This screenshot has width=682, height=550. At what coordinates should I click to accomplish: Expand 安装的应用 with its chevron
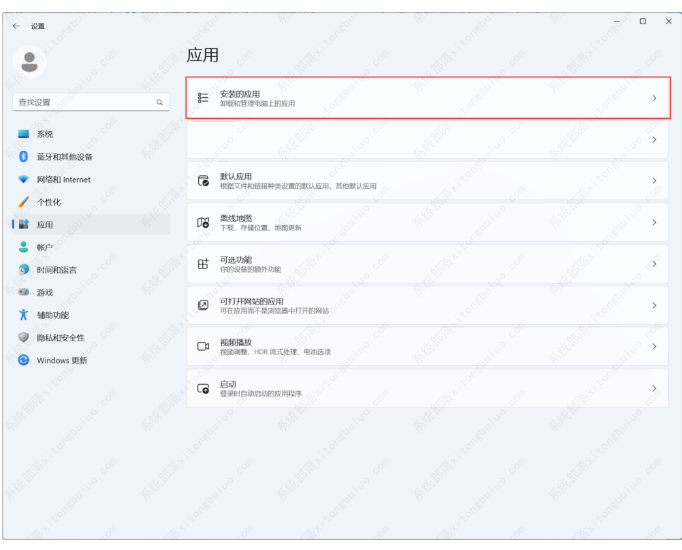pyautogui.click(x=654, y=98)
